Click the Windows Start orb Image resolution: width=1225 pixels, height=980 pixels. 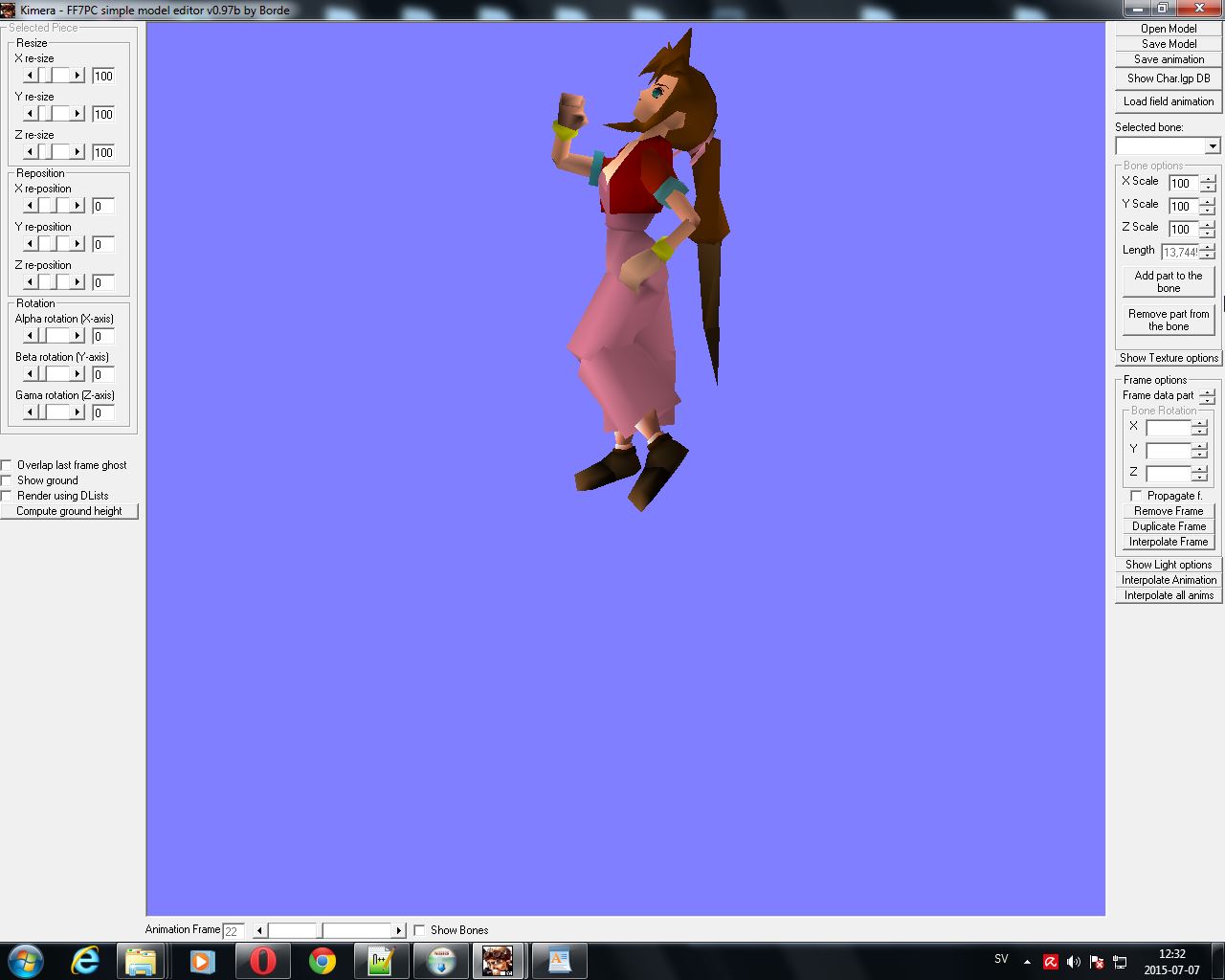click(25, 961)
